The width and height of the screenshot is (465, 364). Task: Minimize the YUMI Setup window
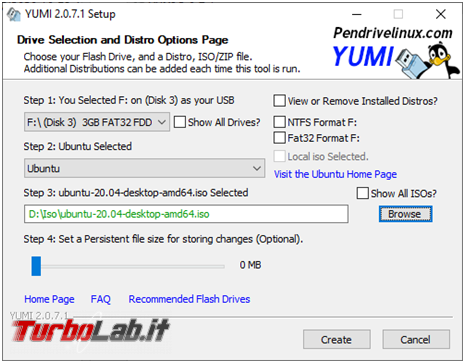pyautogui.click(x=357, y=14)
